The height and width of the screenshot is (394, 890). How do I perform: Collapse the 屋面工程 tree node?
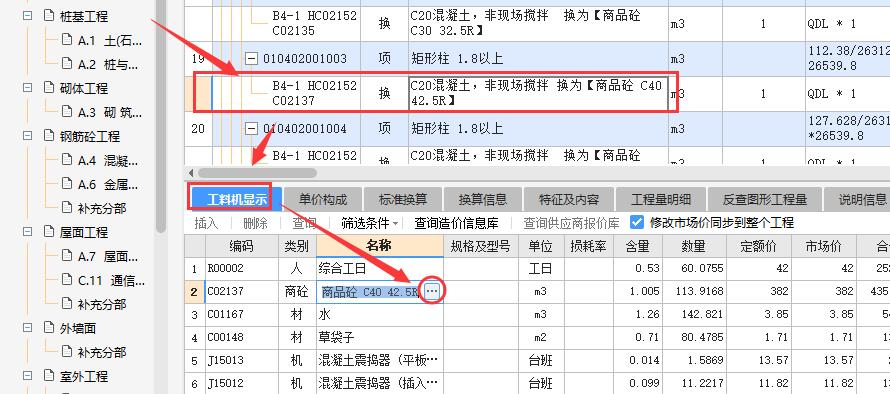[x=27, y=232]
